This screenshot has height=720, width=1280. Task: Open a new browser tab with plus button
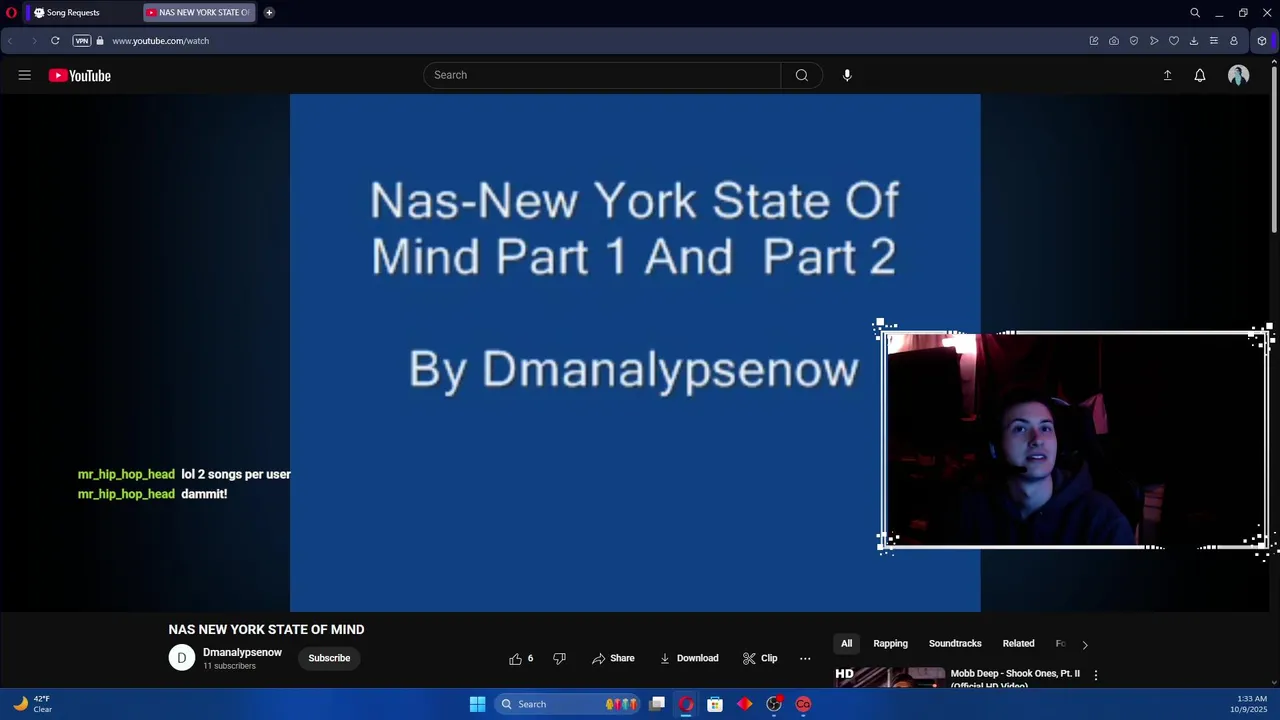[269, 13]
